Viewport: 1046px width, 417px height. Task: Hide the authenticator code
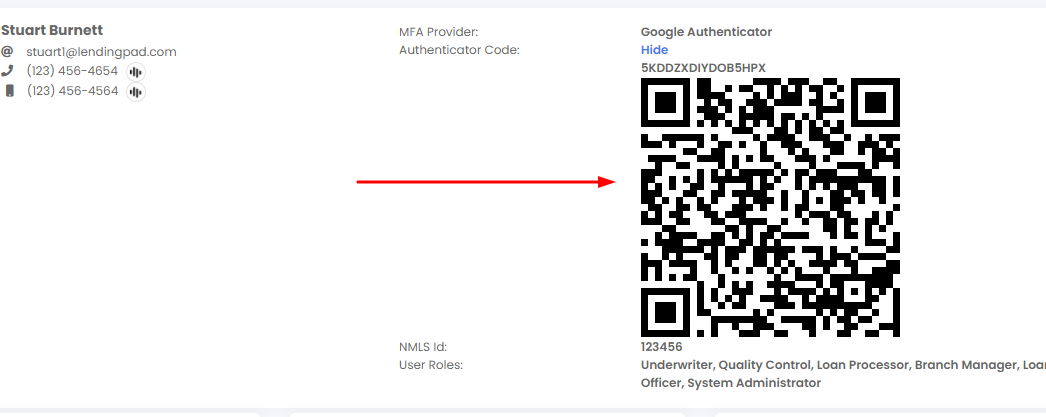tap(654, 50)
